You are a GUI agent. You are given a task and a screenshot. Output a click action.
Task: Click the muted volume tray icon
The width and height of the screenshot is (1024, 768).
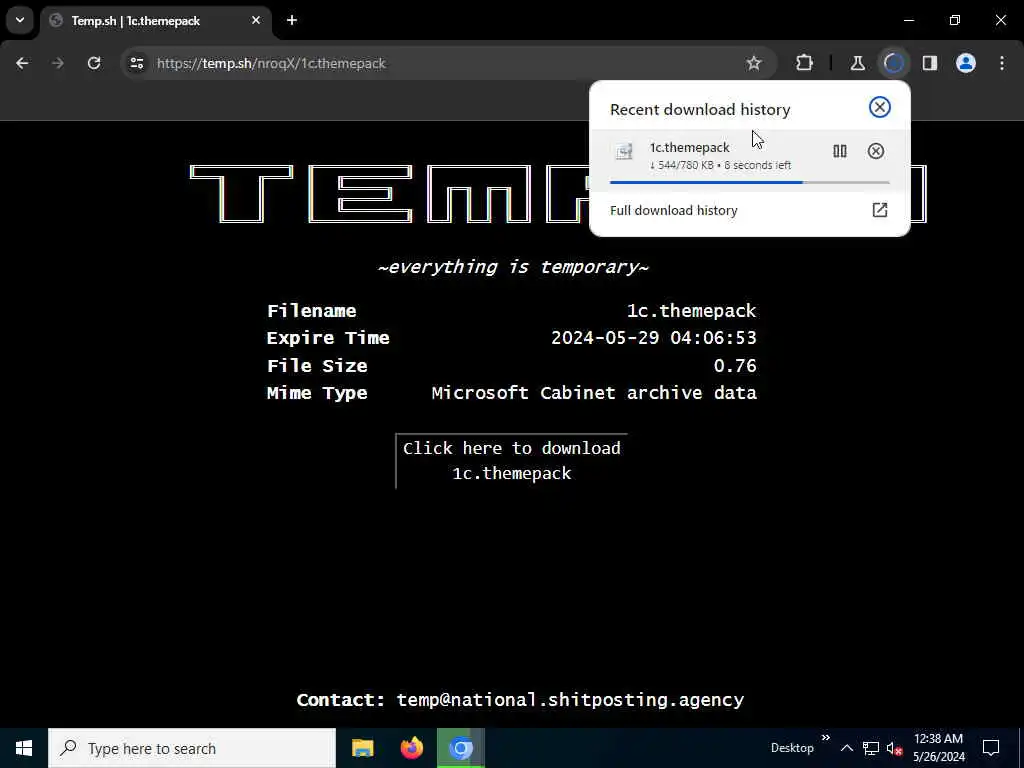894,749
